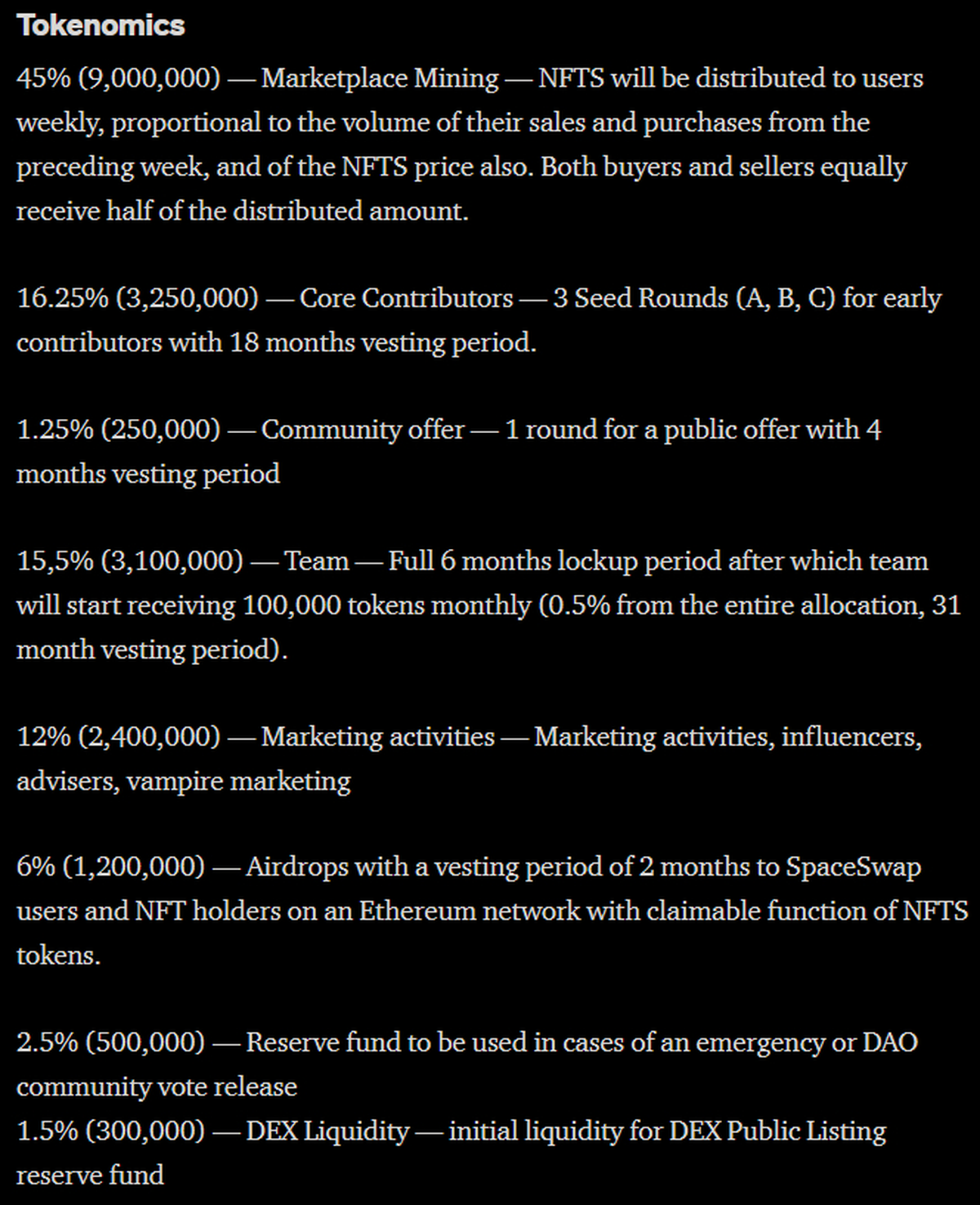Click the Marketplace Mining label
Viewport: 980px width, 1205px height.
click(x=380, y=78)
